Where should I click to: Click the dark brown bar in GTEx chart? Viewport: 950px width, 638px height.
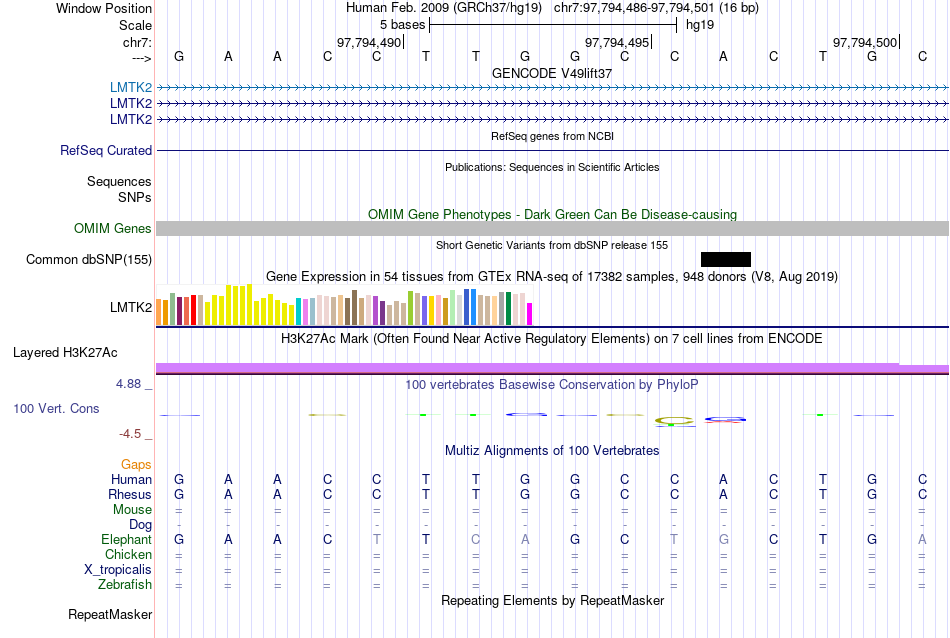click(x=354, y=308)
